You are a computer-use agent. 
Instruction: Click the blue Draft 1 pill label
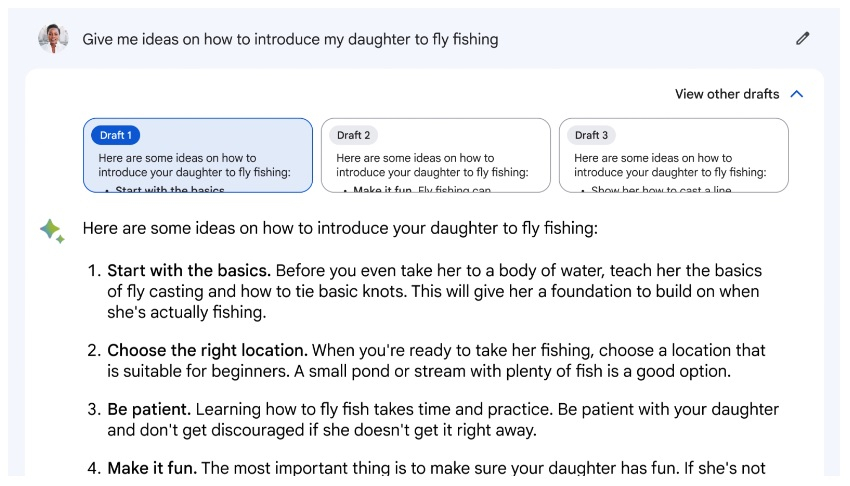(x=115, y=135)
